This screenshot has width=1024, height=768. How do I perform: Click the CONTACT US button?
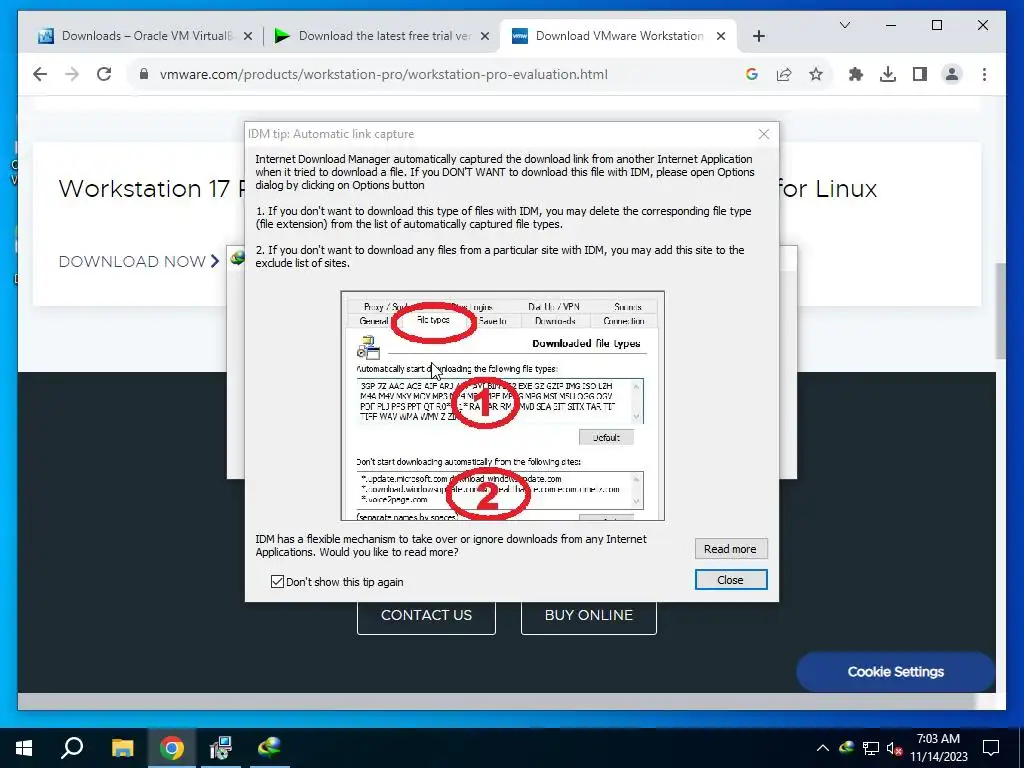tap(426, 616)
